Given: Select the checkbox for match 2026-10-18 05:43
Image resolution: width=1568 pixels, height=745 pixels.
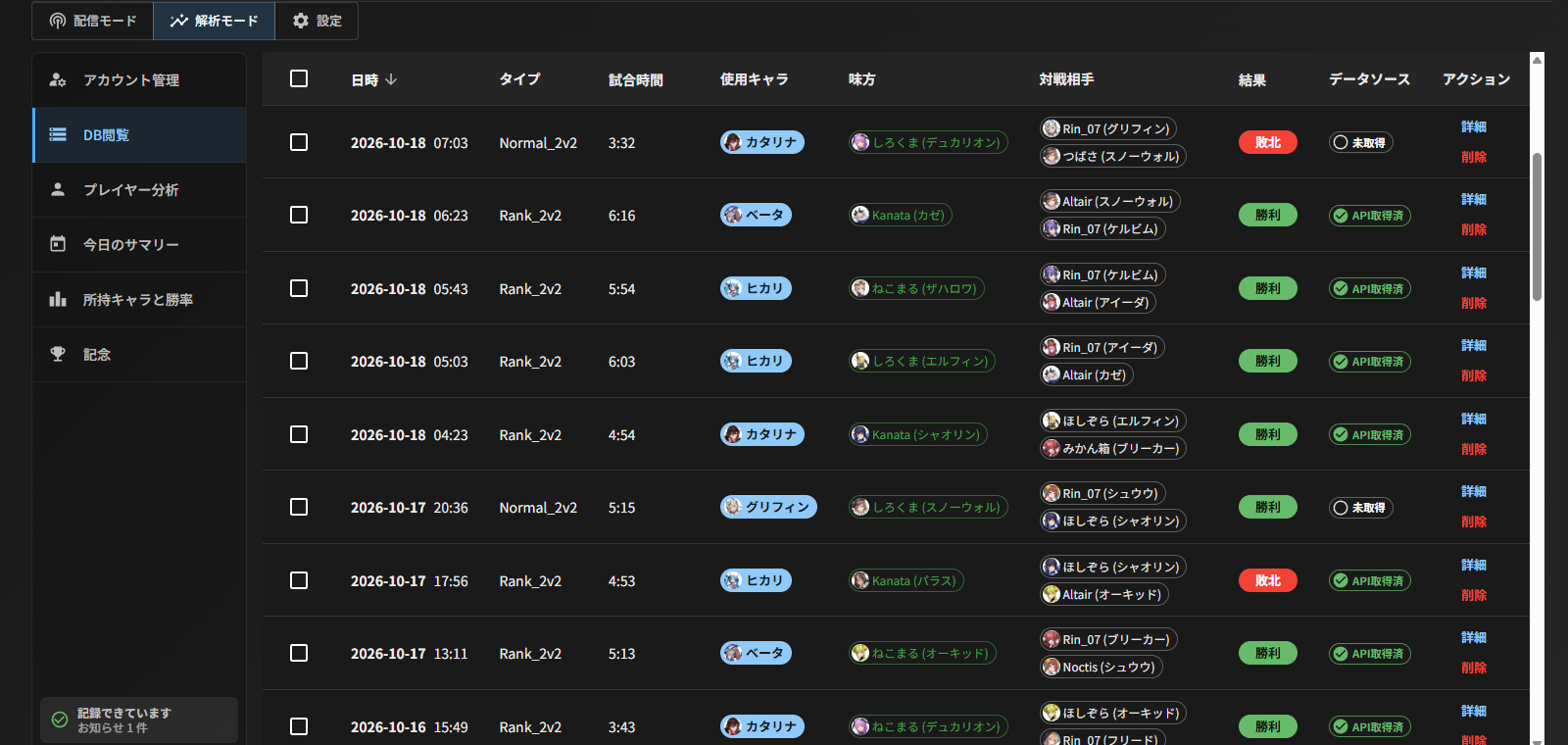Looking at the screenshot, I should tap(299, 288).
